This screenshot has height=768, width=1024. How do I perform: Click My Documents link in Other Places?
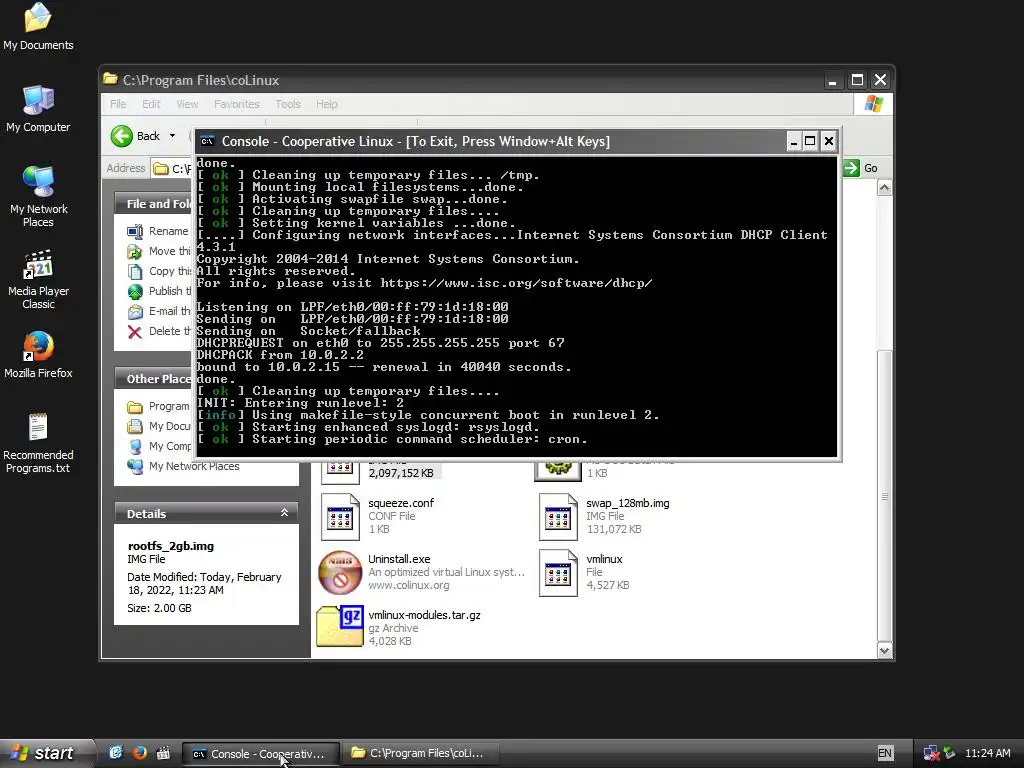[x=169, y=426]
